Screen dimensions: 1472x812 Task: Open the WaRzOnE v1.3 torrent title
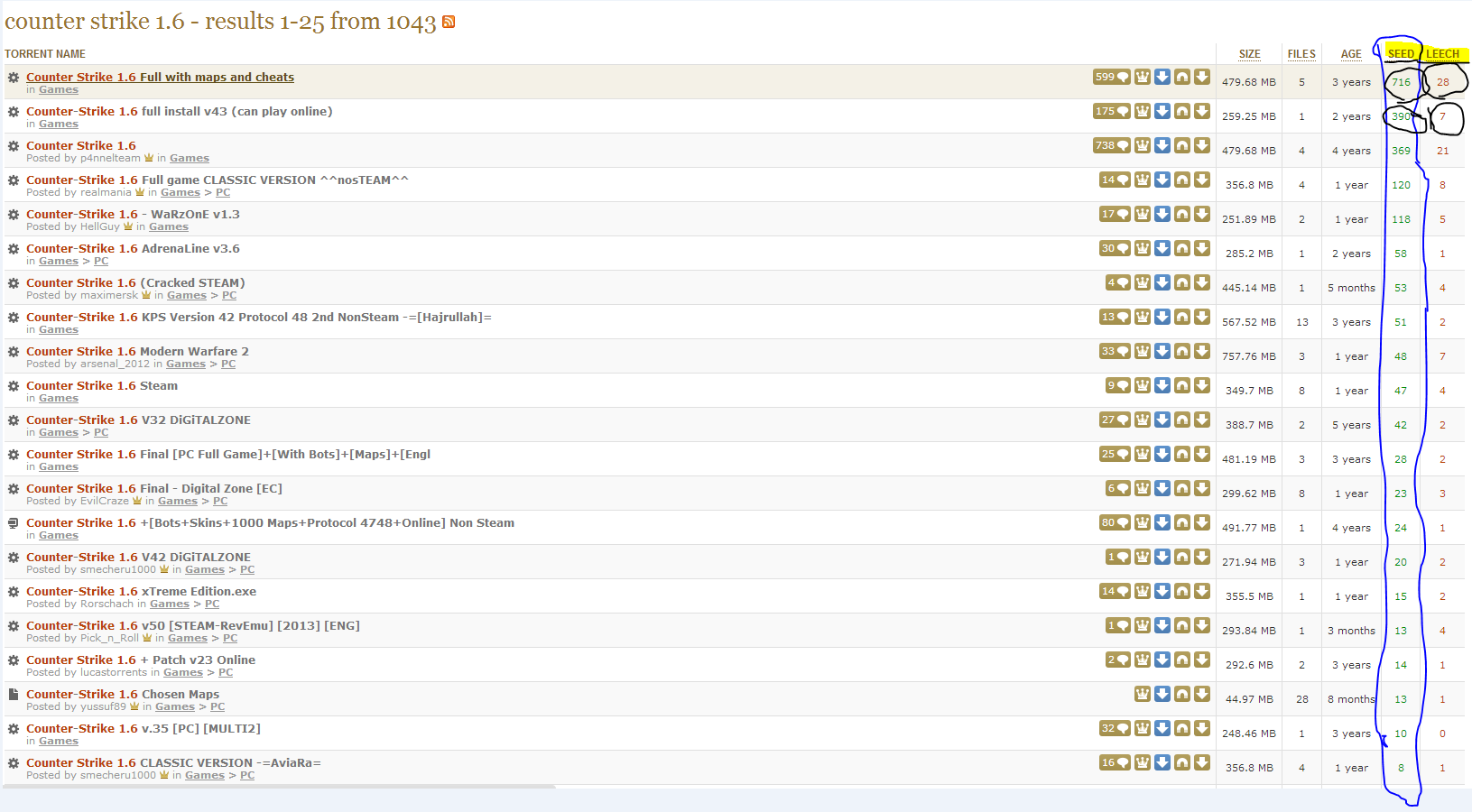133,214
